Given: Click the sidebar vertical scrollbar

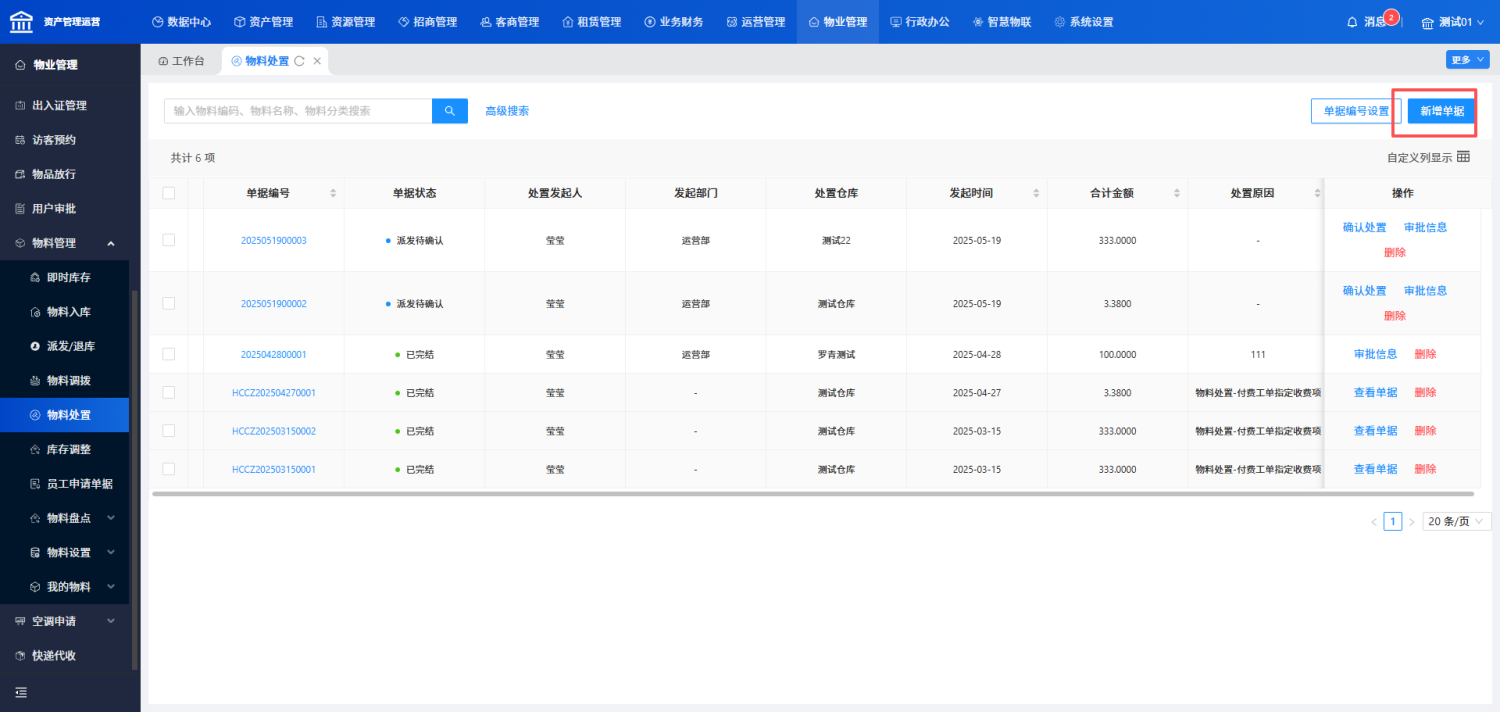Looking at the screenshot, I should click(x=135, y=480).
